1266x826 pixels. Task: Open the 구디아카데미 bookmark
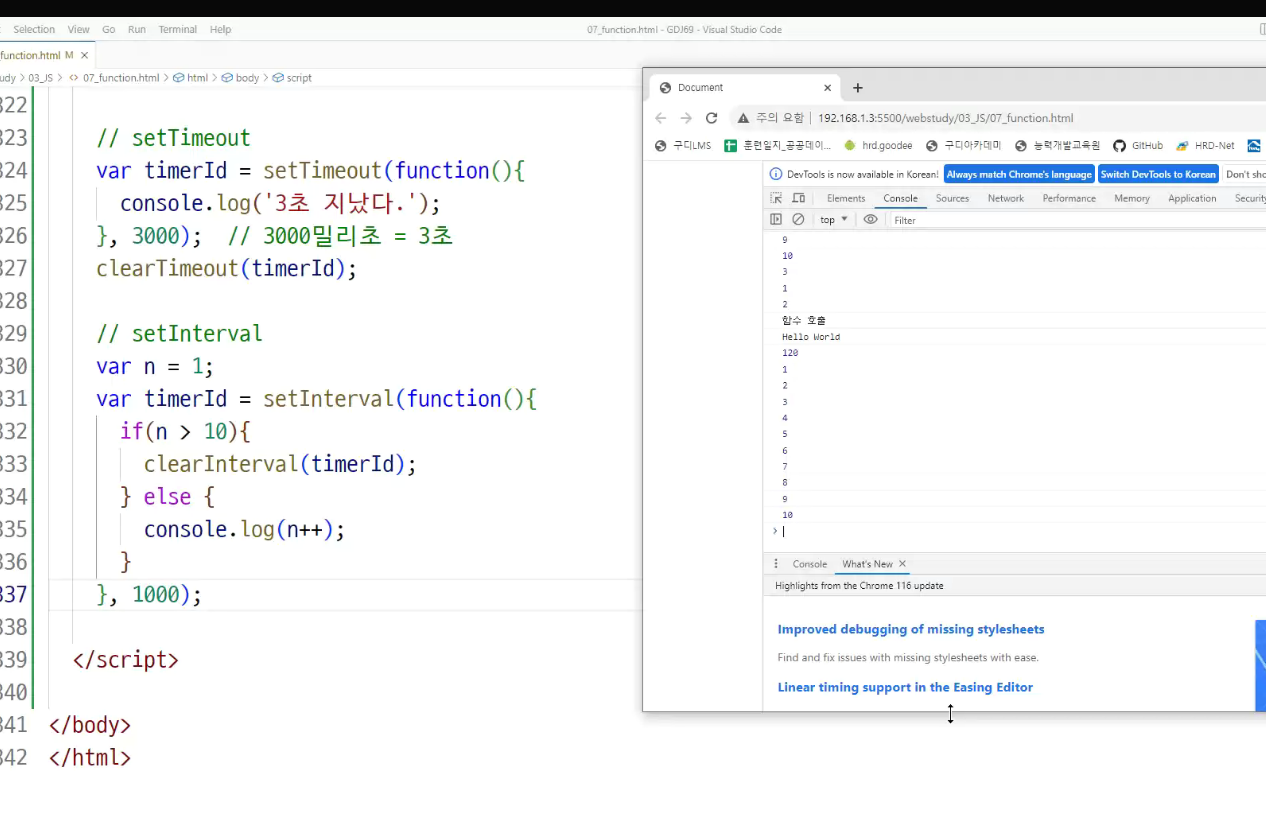(x=965, y=145)
